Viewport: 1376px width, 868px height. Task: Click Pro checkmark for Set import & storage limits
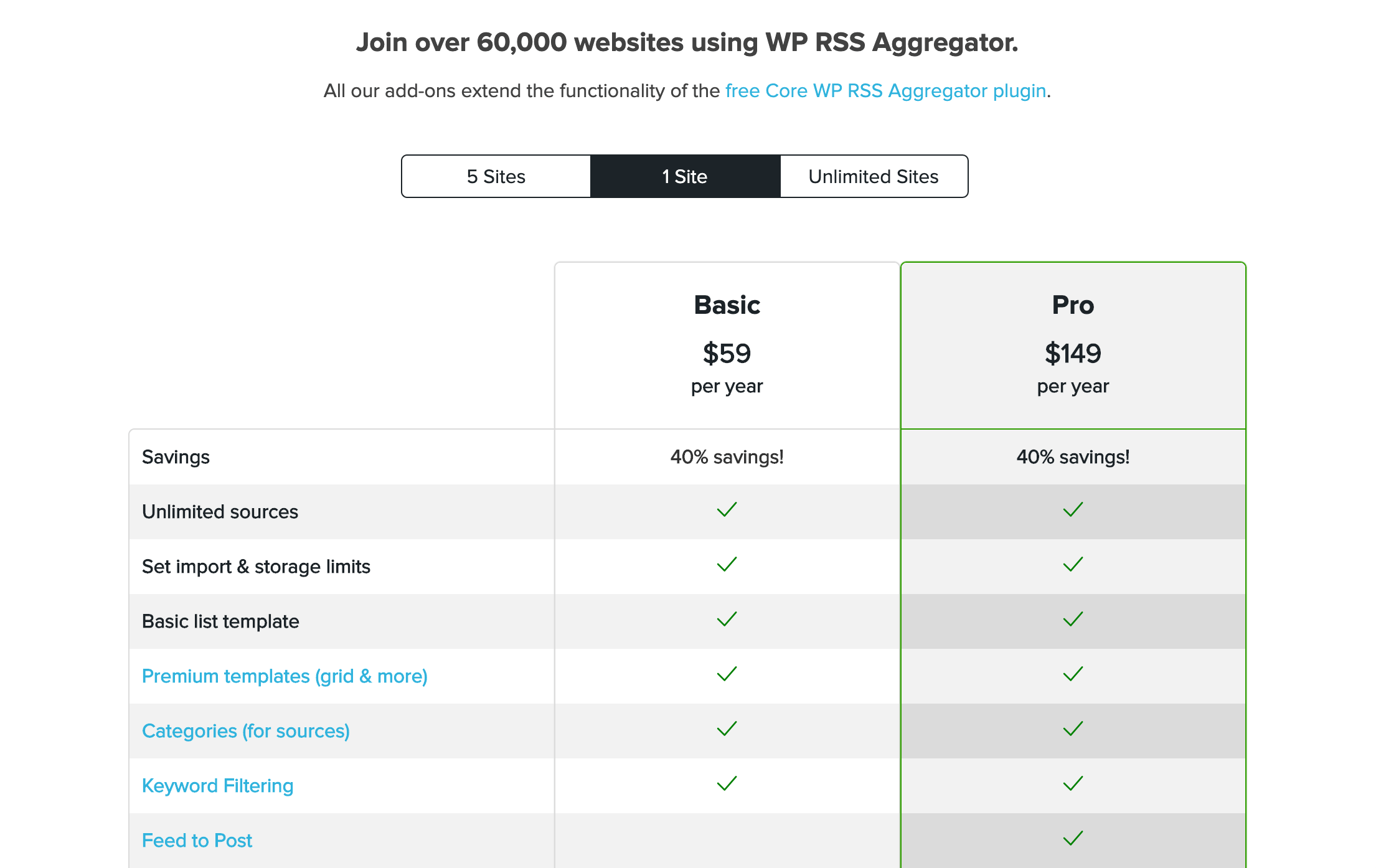coord(1073,565)
